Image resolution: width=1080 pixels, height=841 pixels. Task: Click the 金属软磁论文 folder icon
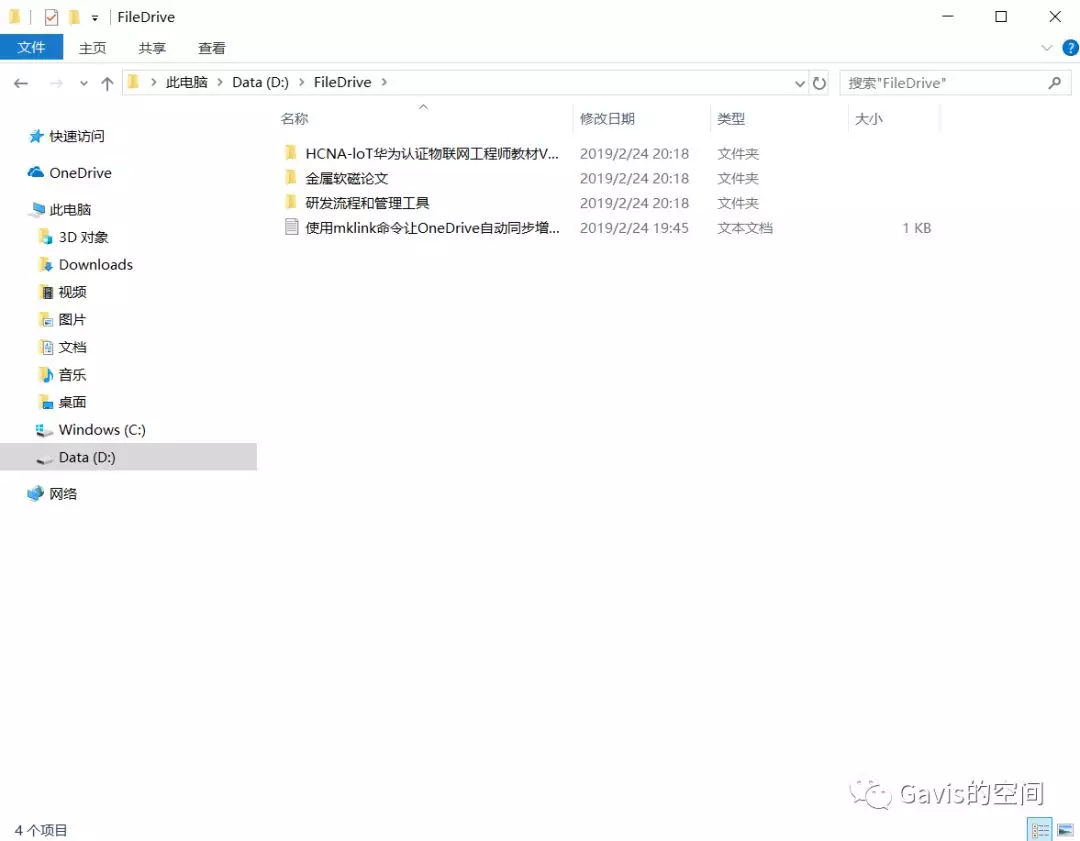click(x=291, y=178)
